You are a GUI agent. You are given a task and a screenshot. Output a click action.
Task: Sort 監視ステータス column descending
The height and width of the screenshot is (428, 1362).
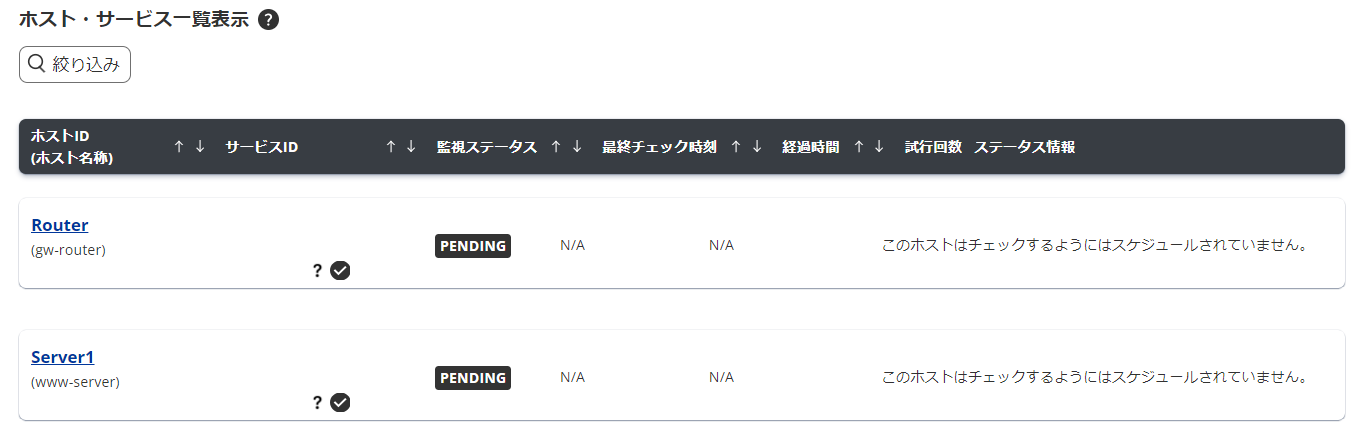(577, 147)
